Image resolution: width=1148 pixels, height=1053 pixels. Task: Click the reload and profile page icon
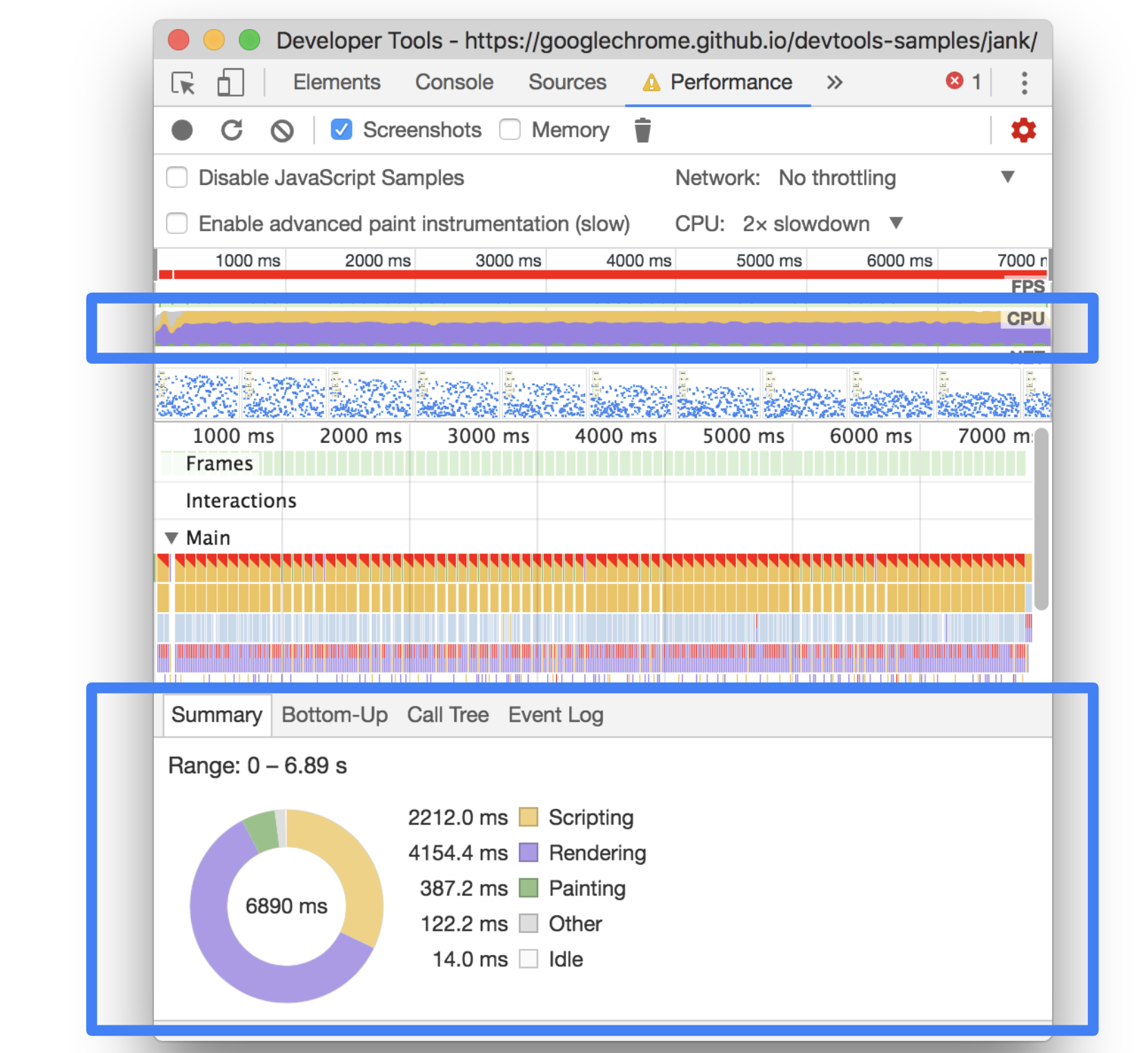(232, 130)
